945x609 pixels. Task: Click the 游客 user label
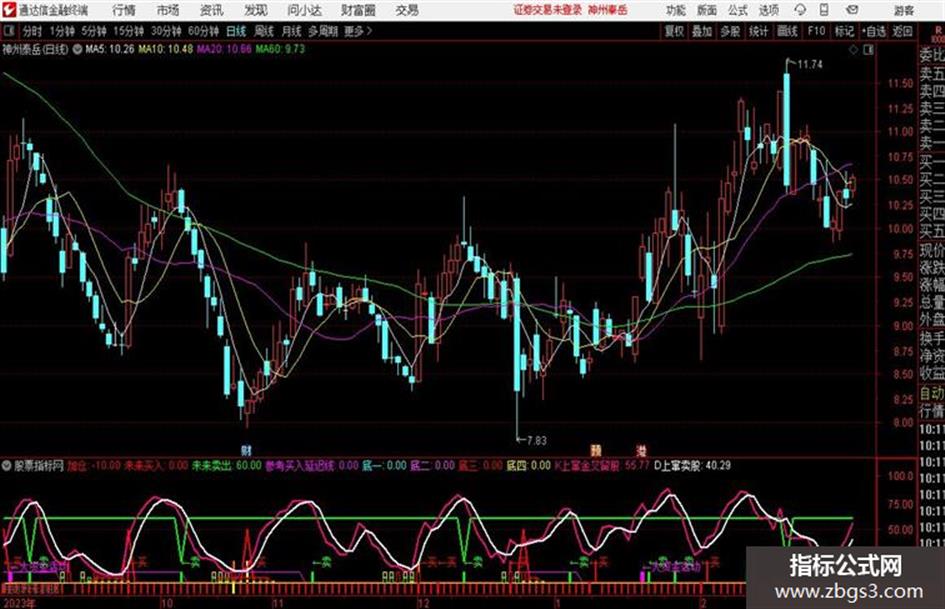pyautogui.click(x=904, y=10)
